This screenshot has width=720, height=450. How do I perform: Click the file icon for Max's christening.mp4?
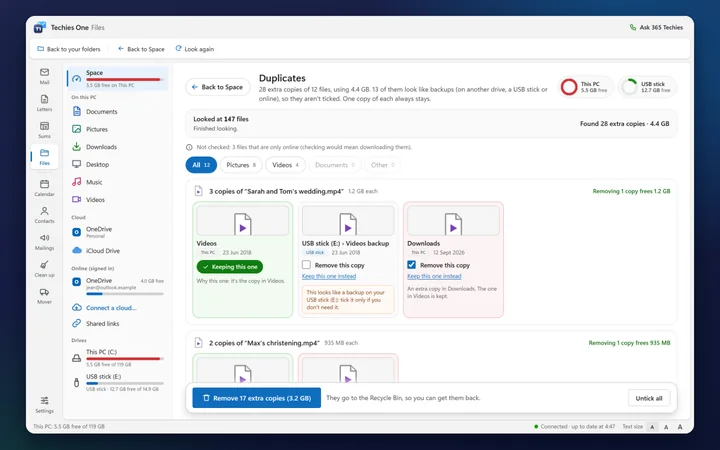click(x=198, y=343)
